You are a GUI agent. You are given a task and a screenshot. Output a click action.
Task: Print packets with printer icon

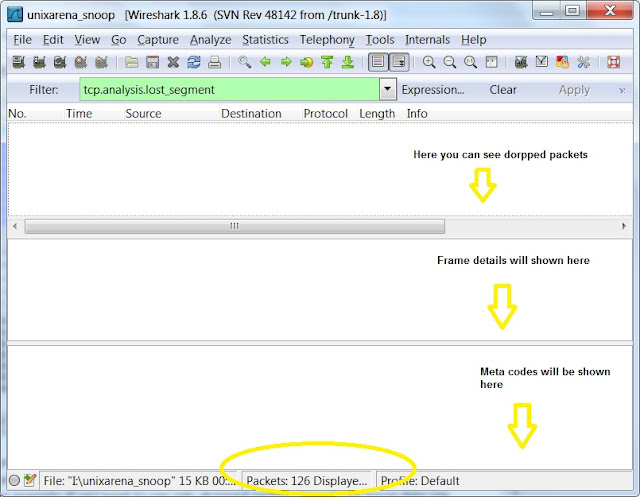[x=214, y=62]
